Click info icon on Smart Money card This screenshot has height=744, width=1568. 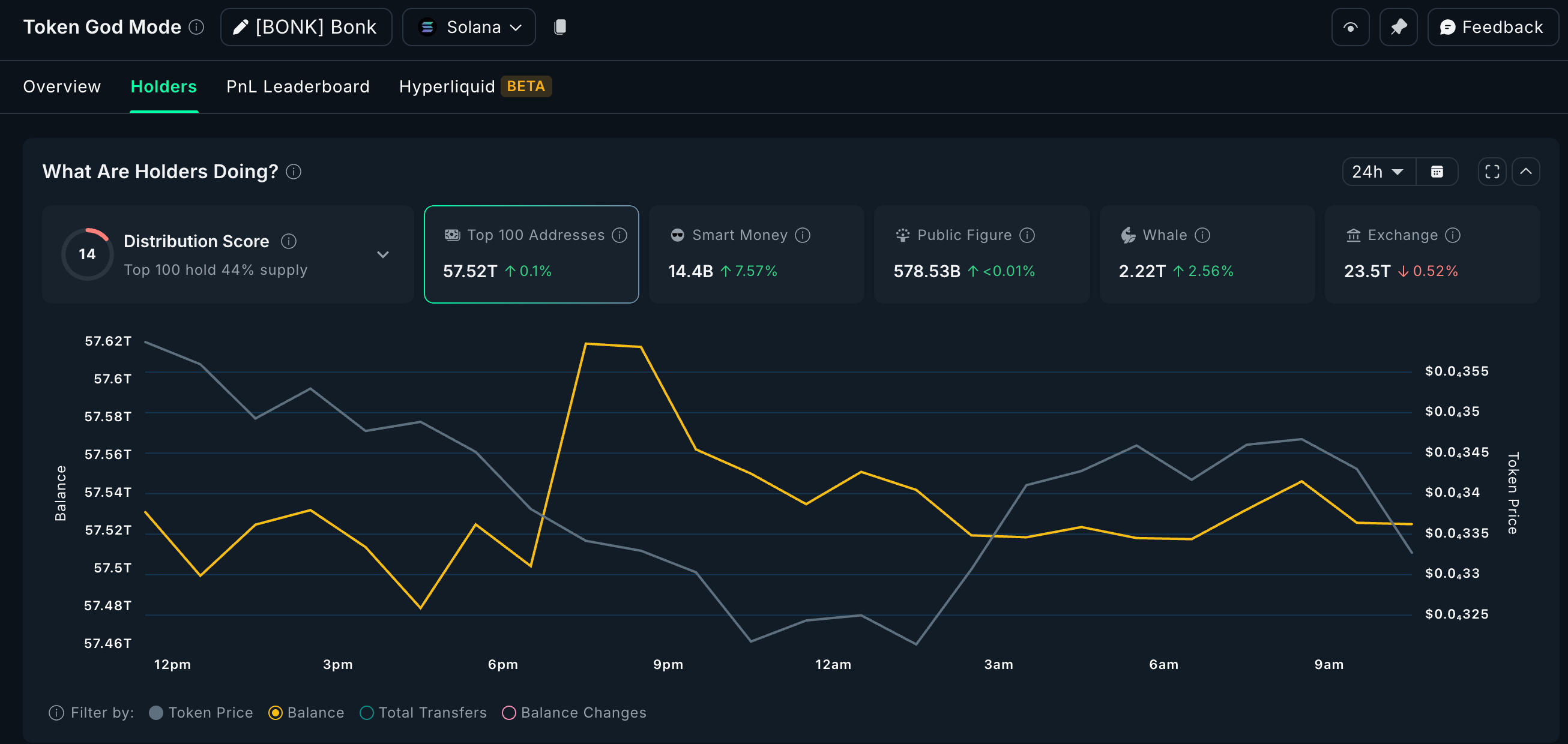pyautogui.click(x=802, y=235)
